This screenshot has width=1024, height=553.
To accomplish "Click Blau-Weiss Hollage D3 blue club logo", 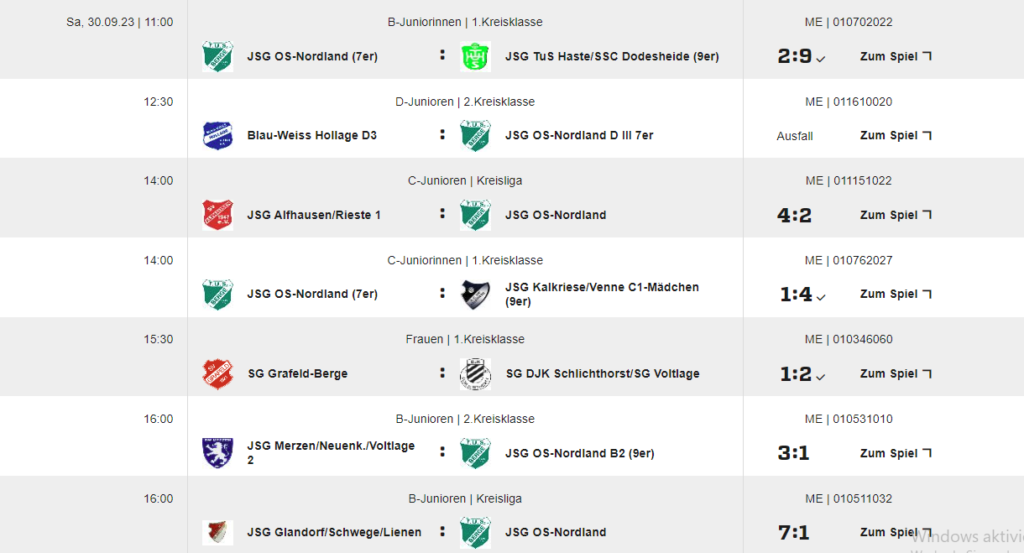I will [217, 135].
